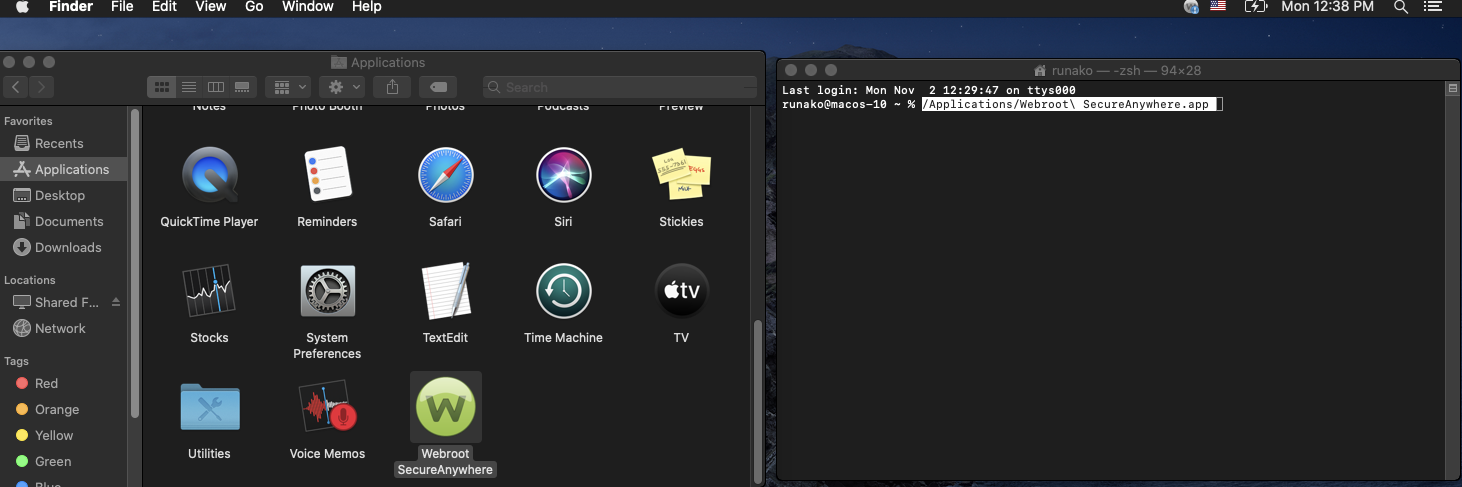1462x487 pixels.
Task: Open Applications in Finder sidebar
Action: point(64,169)
